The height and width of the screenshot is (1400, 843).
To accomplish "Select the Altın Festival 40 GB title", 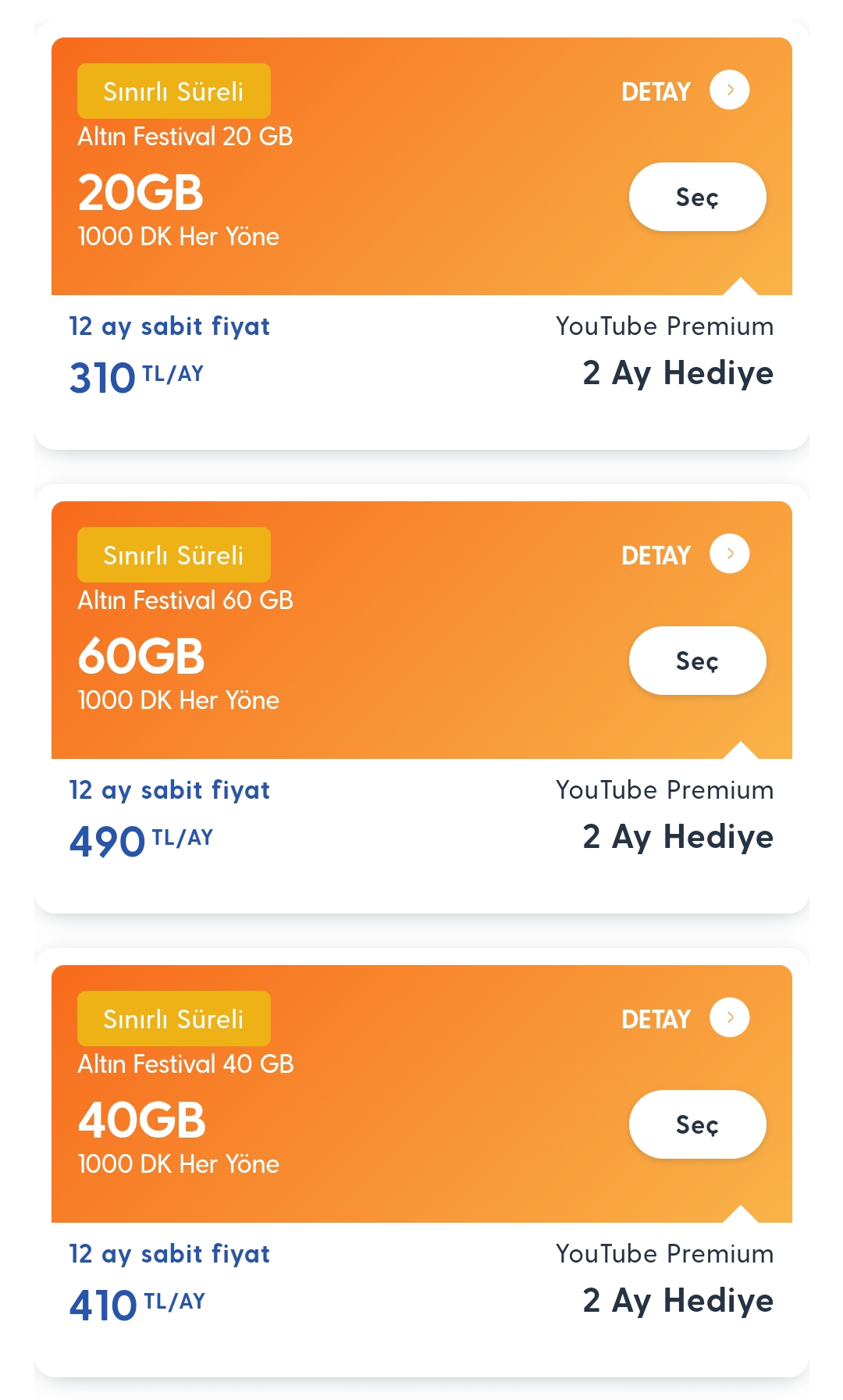I will click(x=185, y=1064).
